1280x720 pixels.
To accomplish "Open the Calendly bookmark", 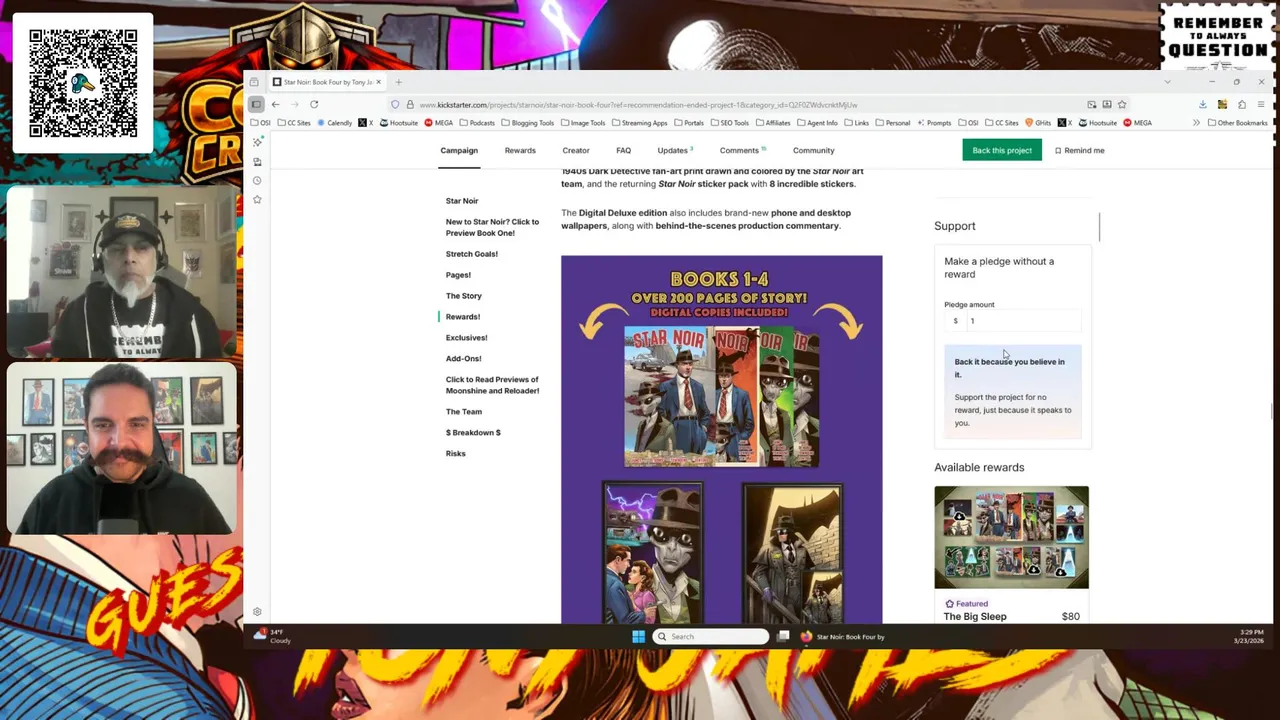I will point(335,123).
